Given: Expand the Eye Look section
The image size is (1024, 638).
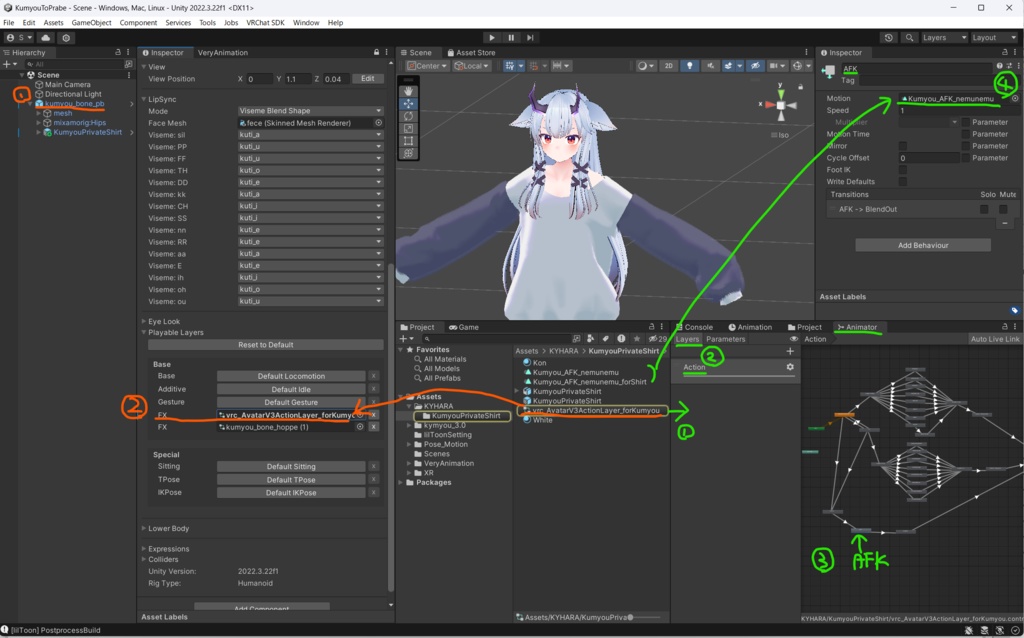Looking at the screenshot, I should [144, 321].
